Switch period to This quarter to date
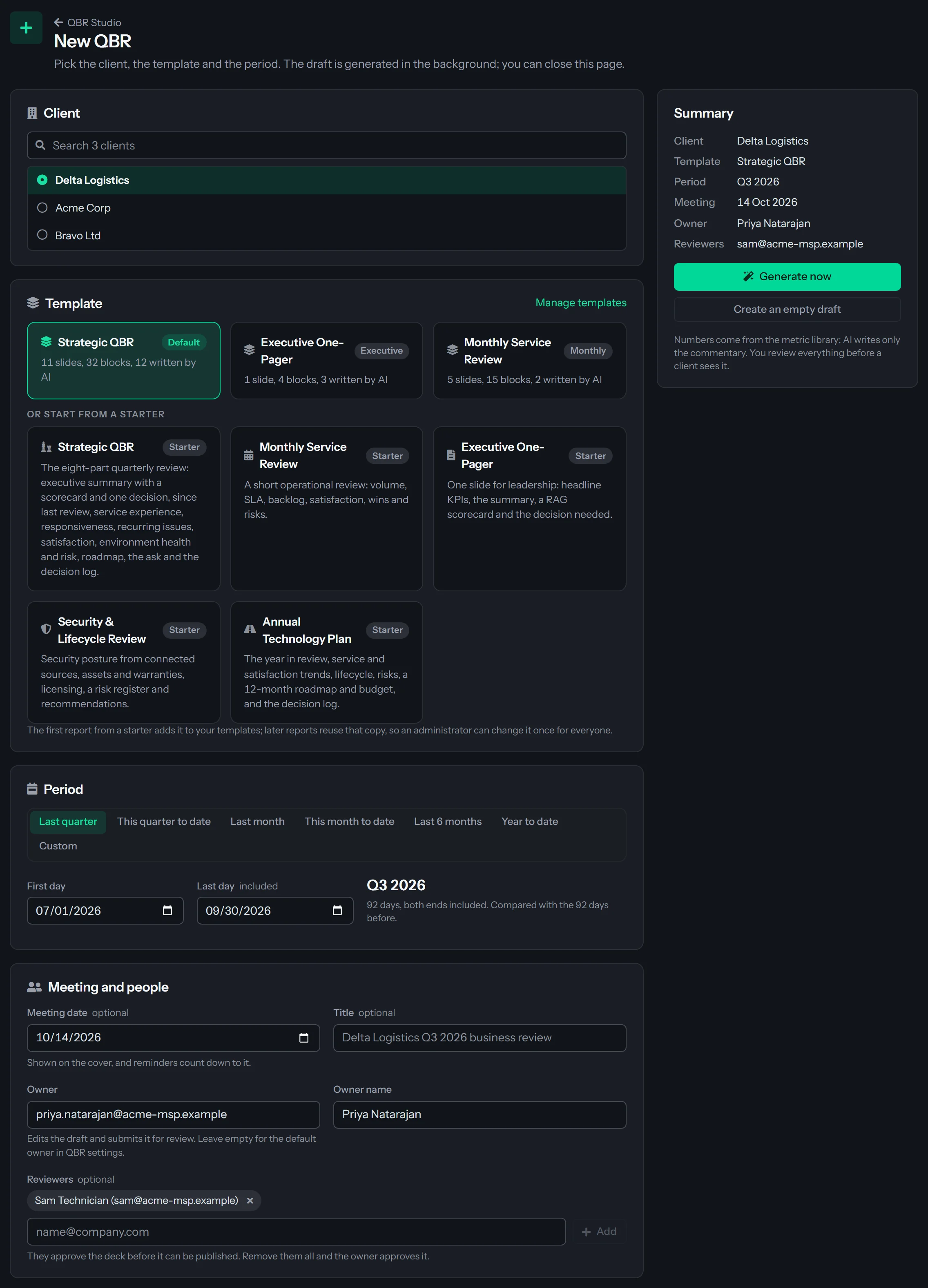This screenshot has height=1288, width=928. point(163,821)
